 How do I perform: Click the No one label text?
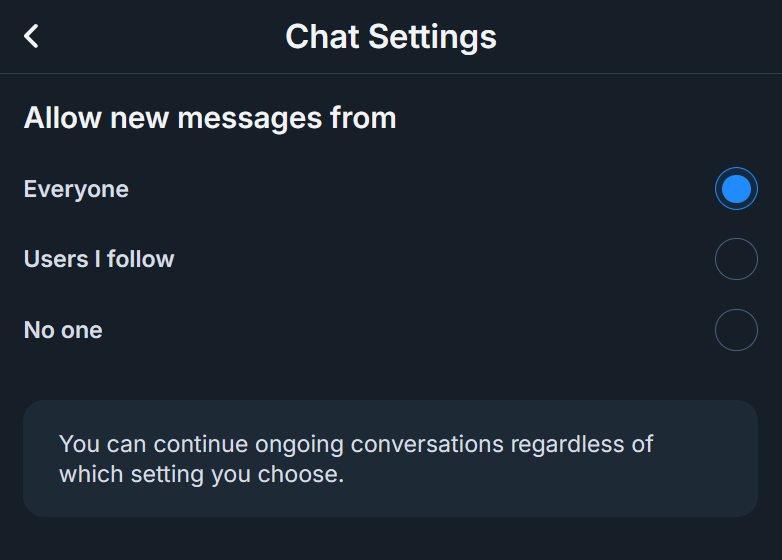(x=63, y=330)
